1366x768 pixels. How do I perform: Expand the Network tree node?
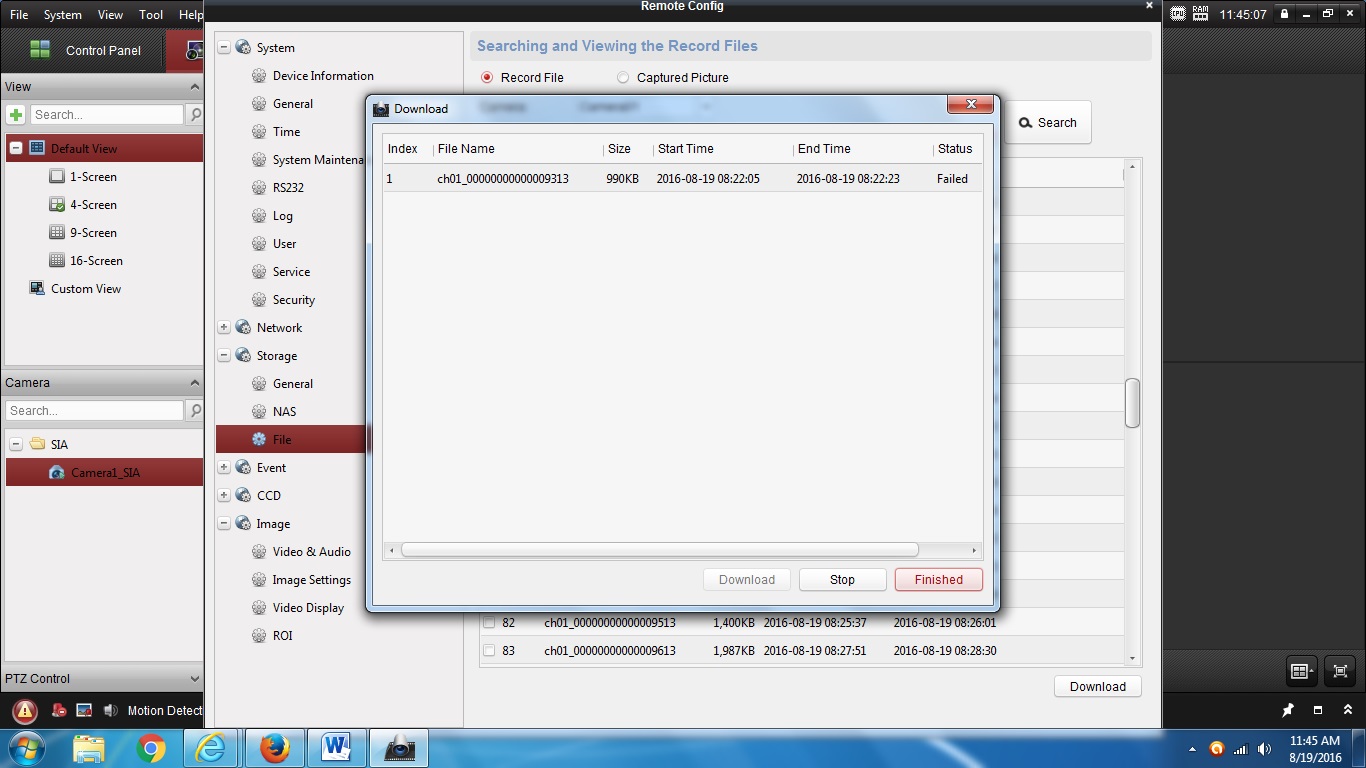point(224,328)
